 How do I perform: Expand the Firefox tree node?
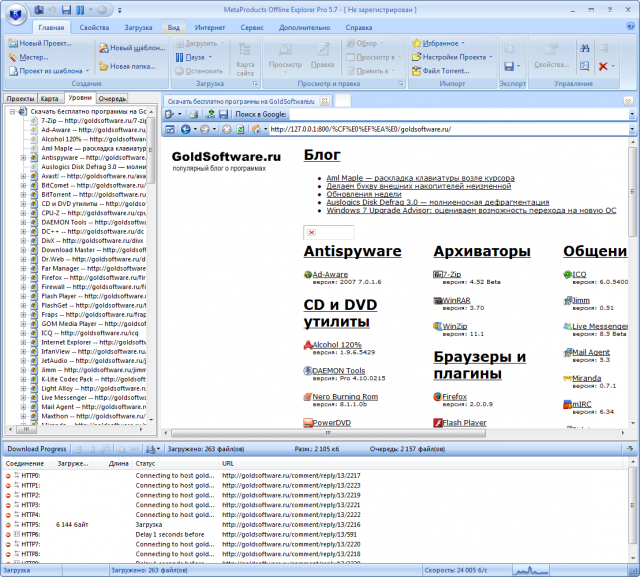(x=23, y=277)
